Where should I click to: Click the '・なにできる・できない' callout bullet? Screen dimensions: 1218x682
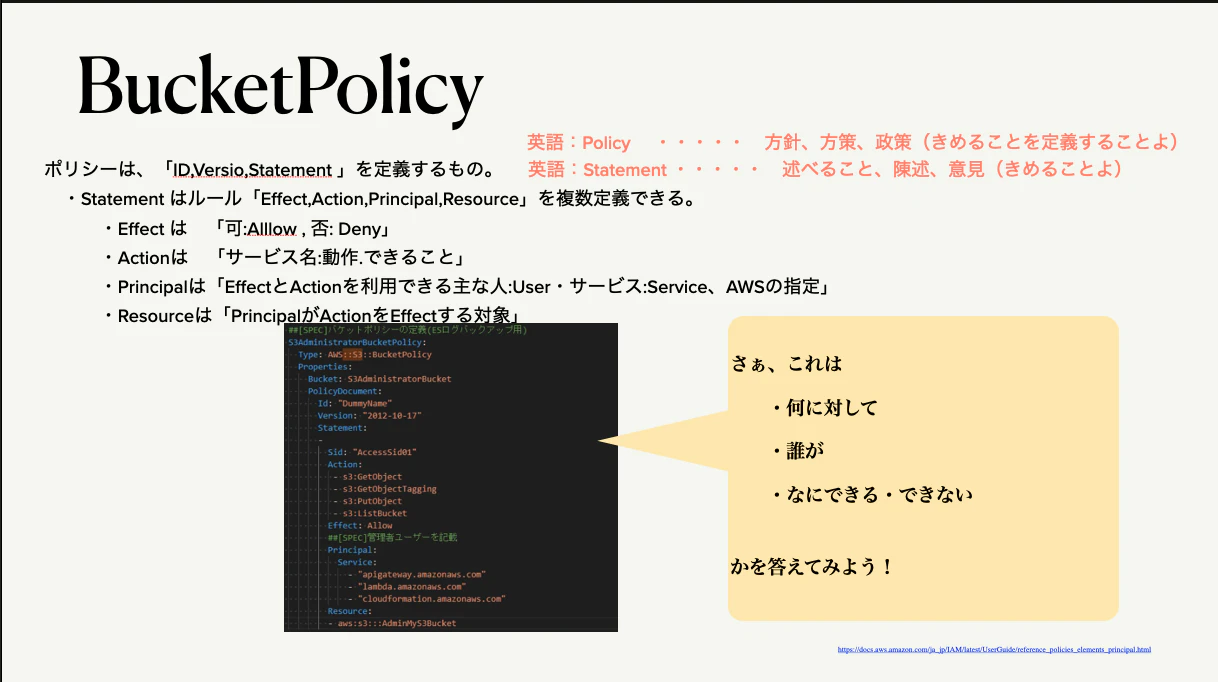pyautogui.click(x=870, y=494)
